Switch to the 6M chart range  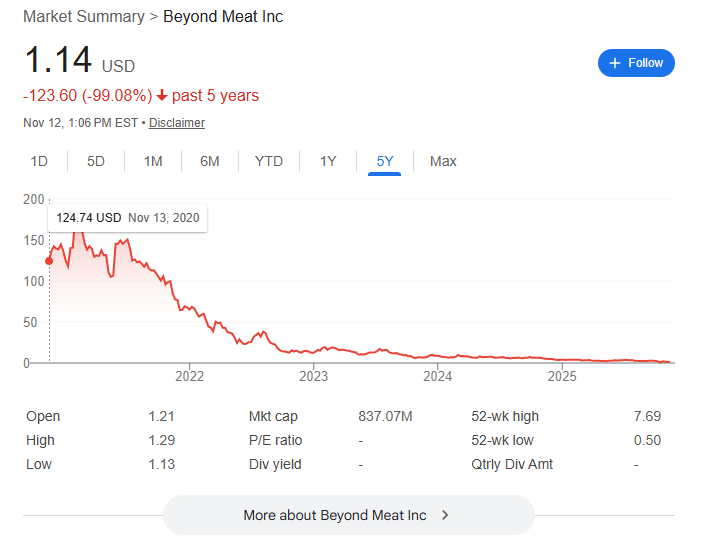point(210,161)
